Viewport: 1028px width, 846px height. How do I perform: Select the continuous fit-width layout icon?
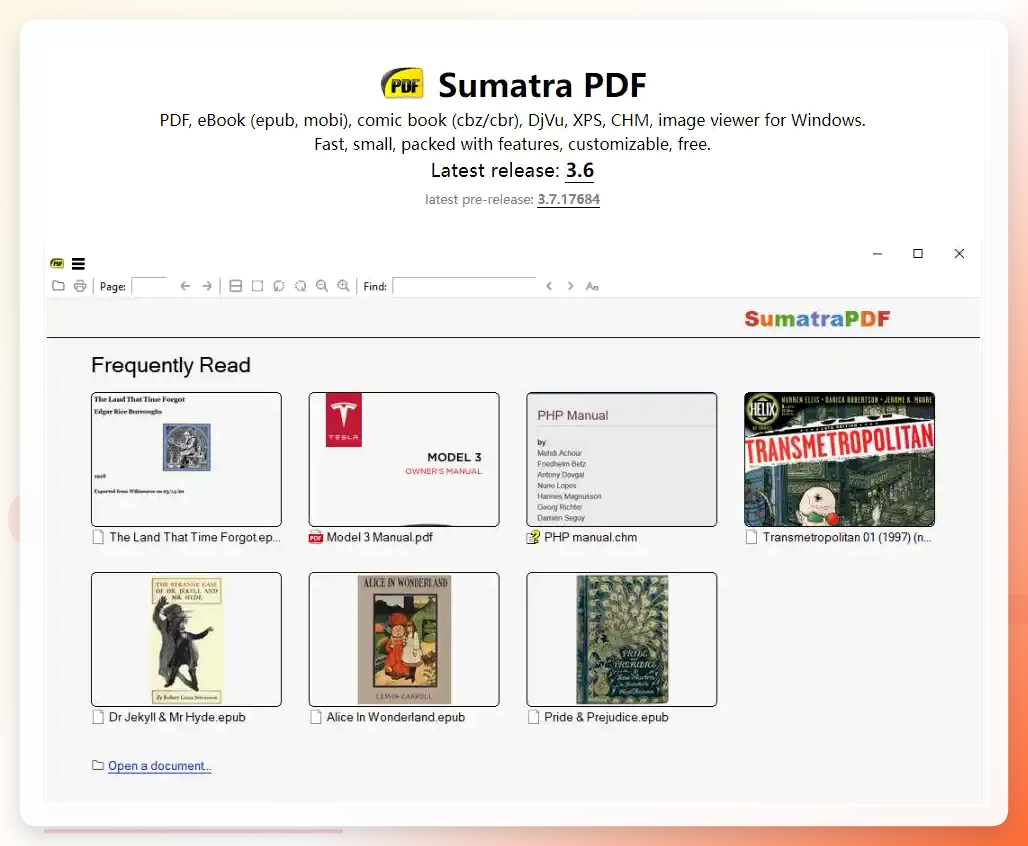coord(235,286)
